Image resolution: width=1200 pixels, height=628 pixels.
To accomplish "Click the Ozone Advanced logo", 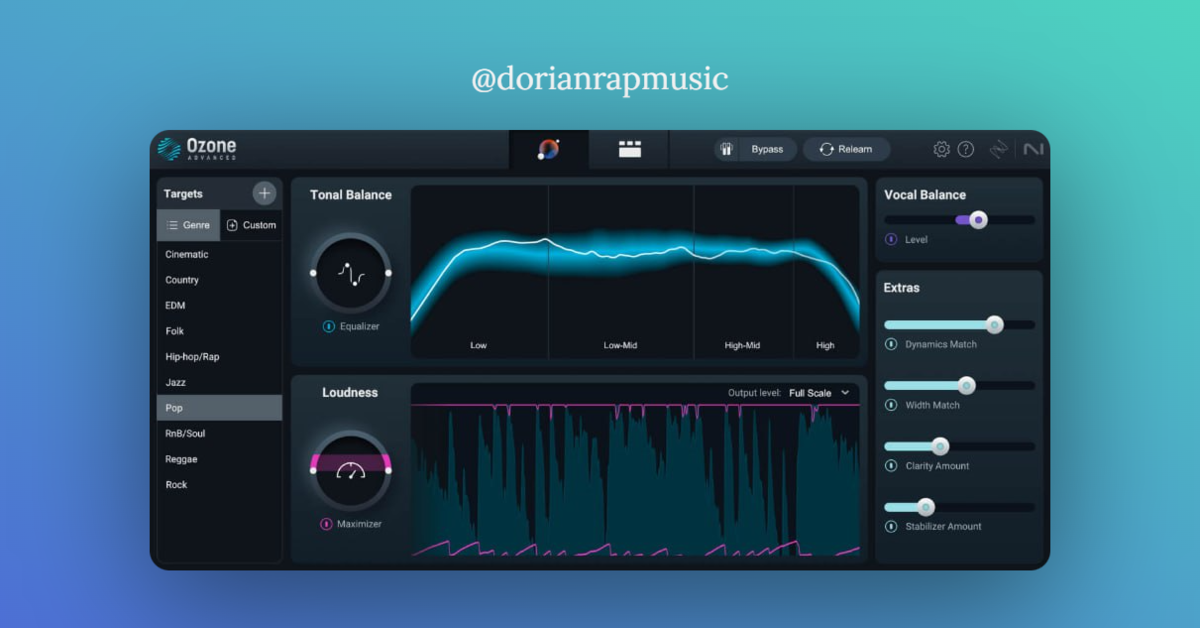I will pyautogui.click(x=197, y=149).
